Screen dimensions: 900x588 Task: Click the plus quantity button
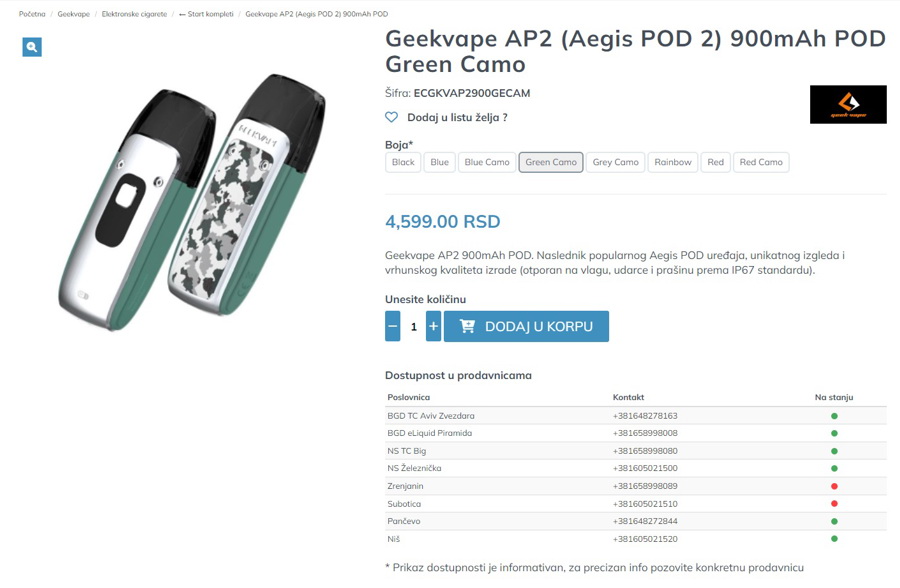pyautogui.click(x=433, y=326)
